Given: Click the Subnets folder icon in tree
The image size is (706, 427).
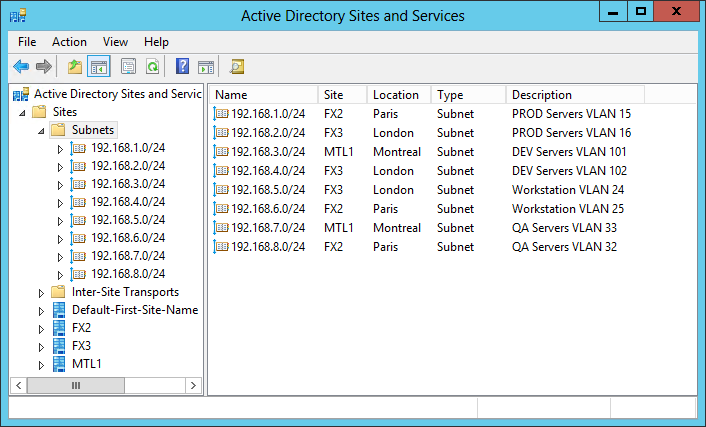Looking at the screenshot, I should 58,130.
